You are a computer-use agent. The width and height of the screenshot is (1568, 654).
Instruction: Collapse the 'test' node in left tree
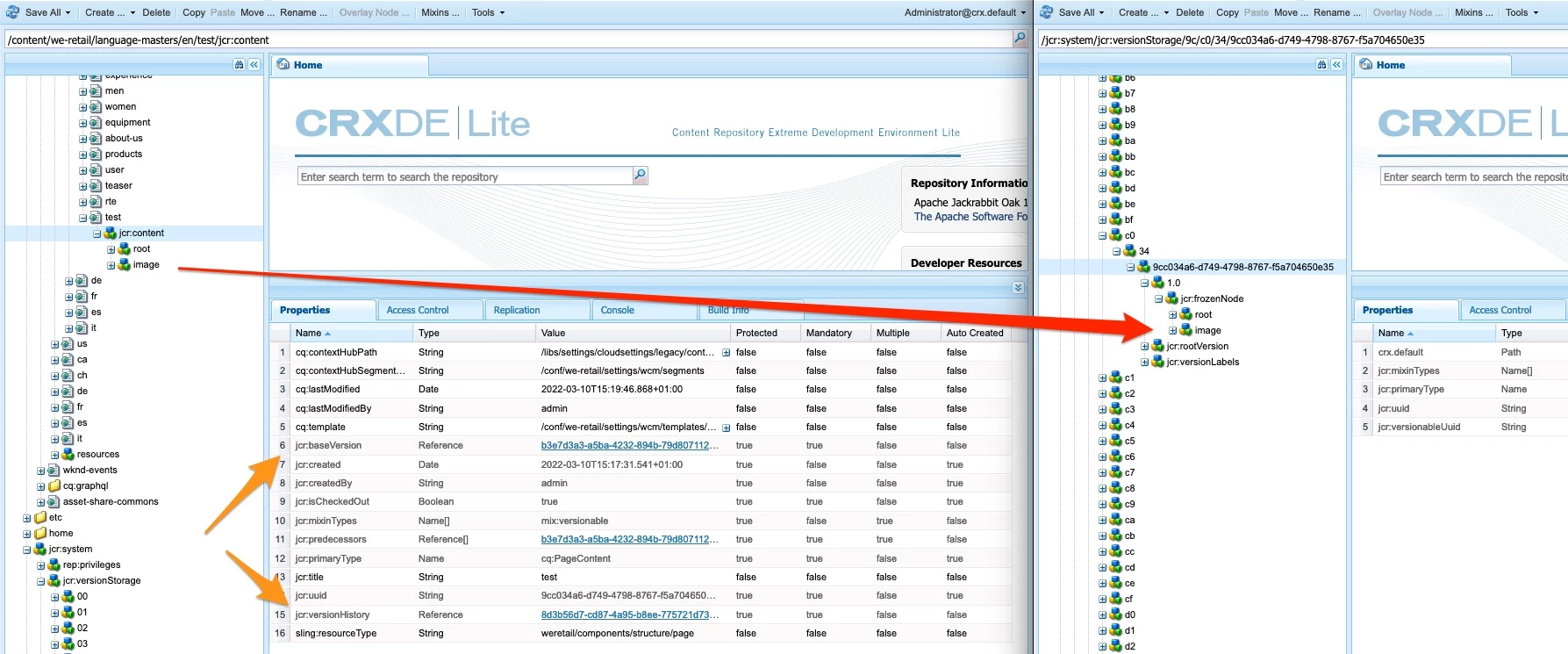pyautogui.click(x=83, y=218)
